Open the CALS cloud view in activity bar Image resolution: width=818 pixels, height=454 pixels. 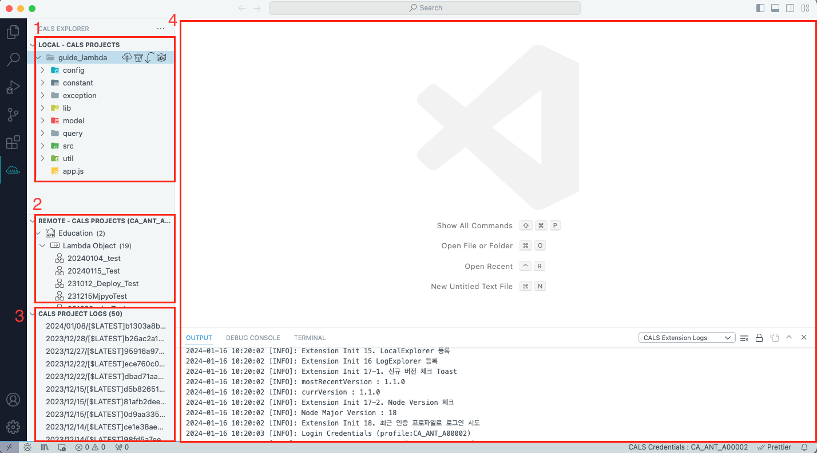13,170
